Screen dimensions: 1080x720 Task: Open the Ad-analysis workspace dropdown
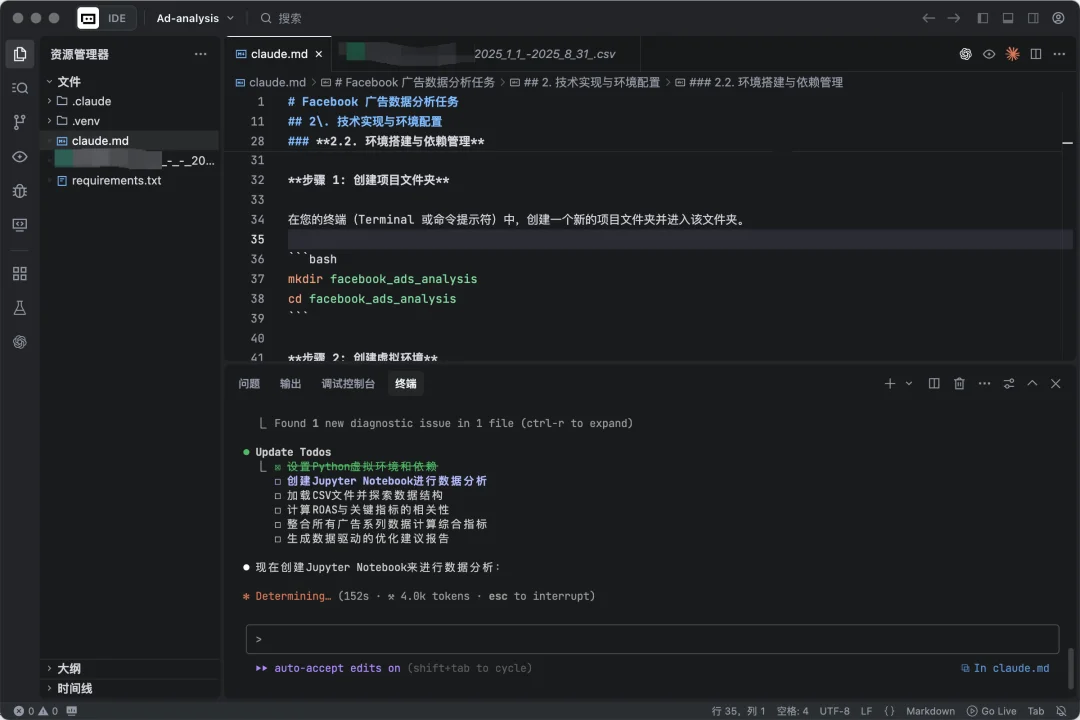click(x=193, y=17)
